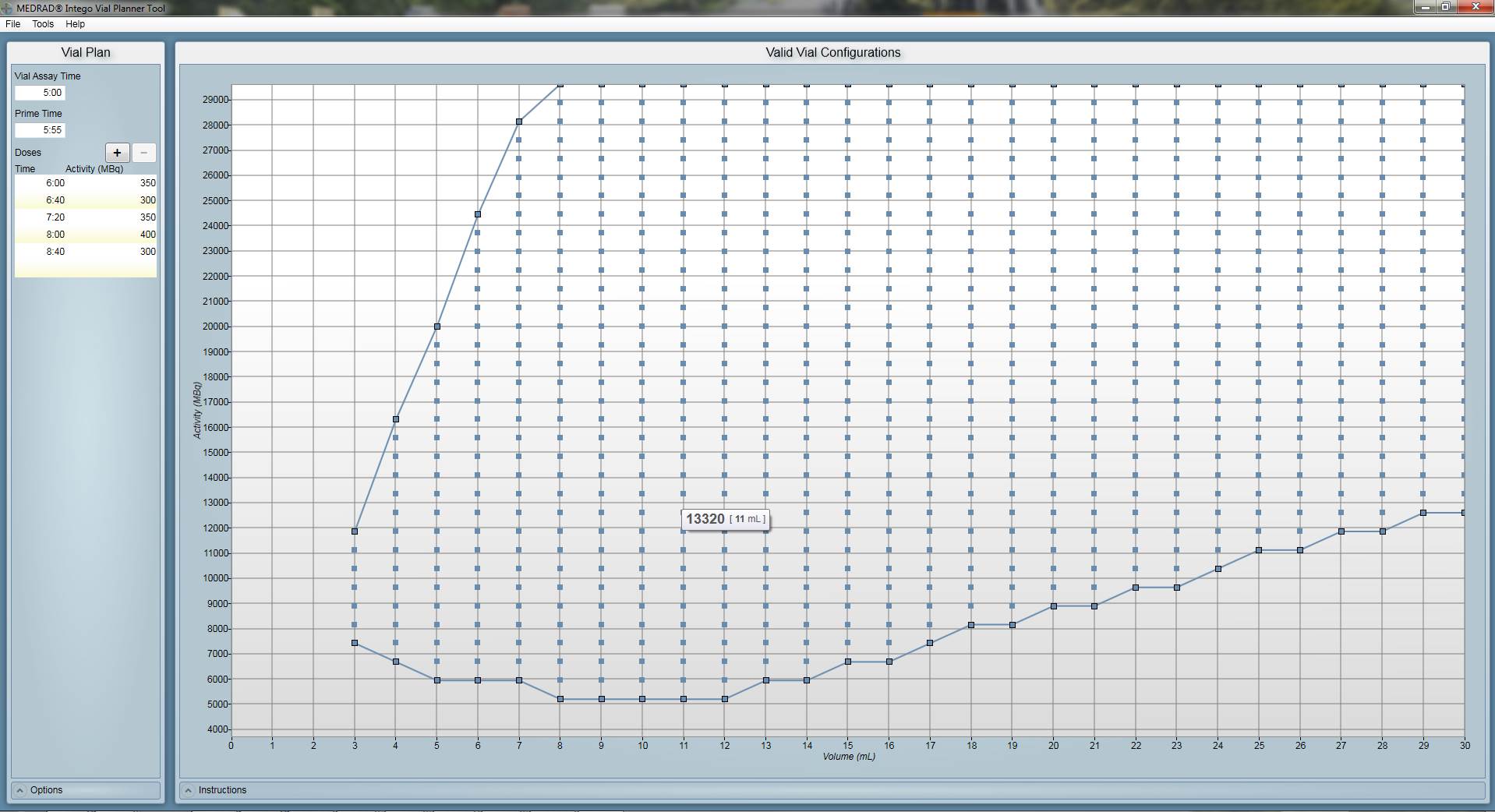Click activity value 300 in 6:40 row
1495x812 pixels.
point(147,200)
